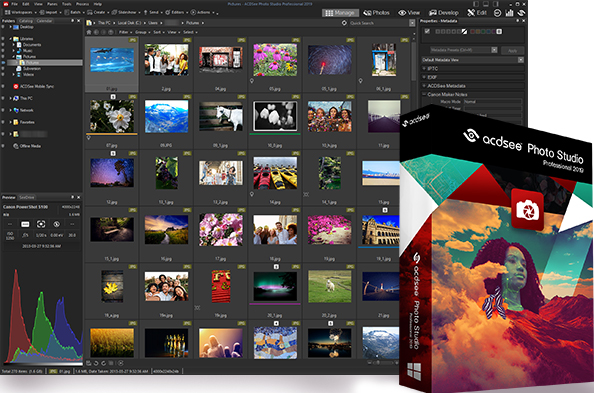Viewport: 594px width, 393px height.
Task: Open the Message Center icon beside Dashboard
Action: [x=521, y=13]
